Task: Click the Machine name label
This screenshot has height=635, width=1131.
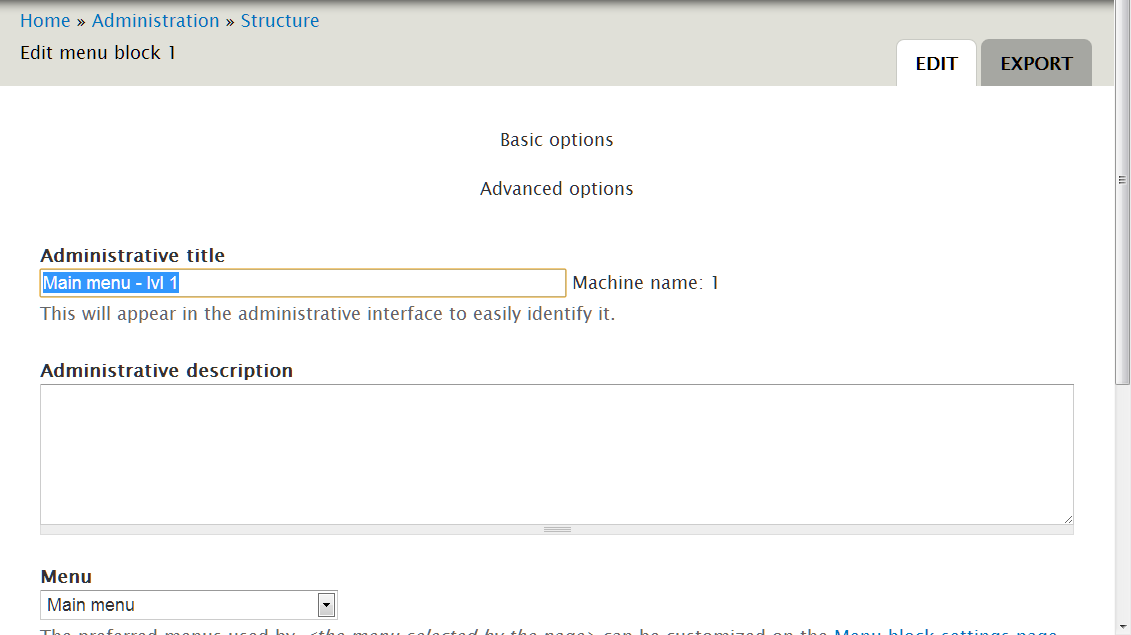Action: pos(644,283)
